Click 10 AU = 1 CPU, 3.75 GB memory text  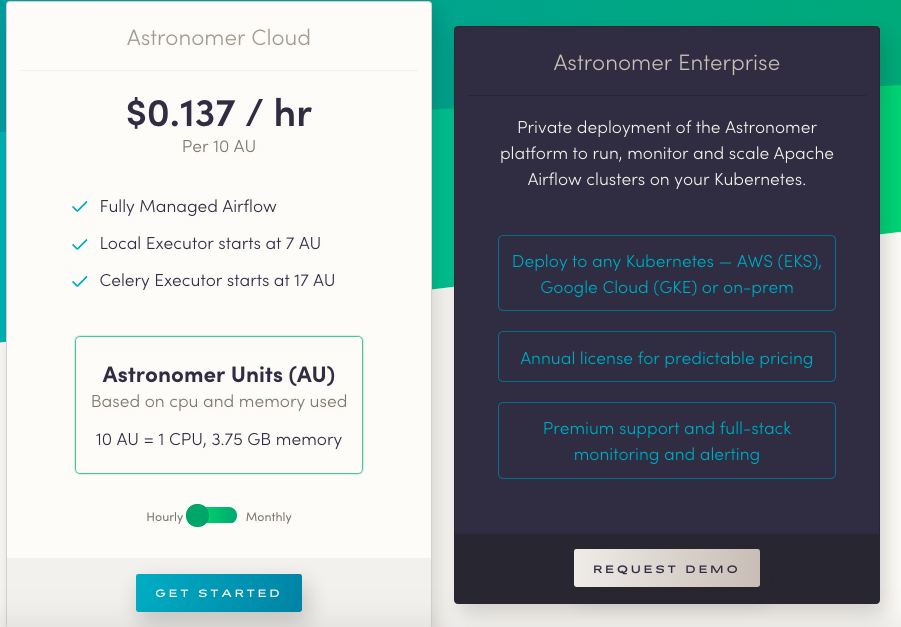[x=219, y=439]
